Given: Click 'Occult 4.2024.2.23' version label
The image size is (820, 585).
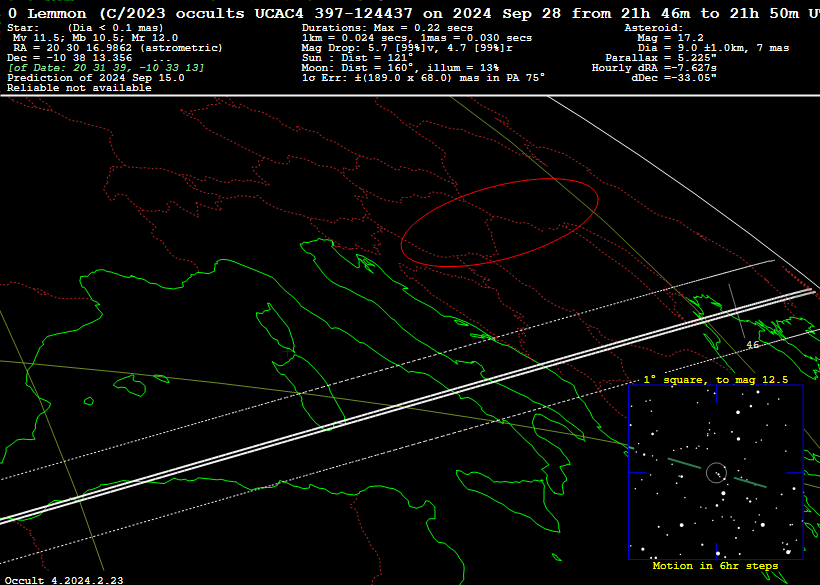Looking at the screenshot, I should (x=64, y=580).
